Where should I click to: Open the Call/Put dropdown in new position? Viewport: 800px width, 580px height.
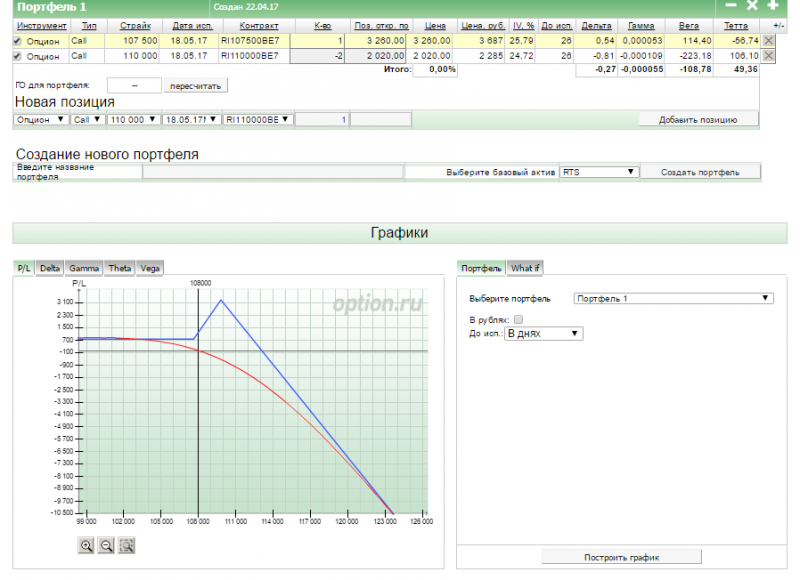[87, 119]
